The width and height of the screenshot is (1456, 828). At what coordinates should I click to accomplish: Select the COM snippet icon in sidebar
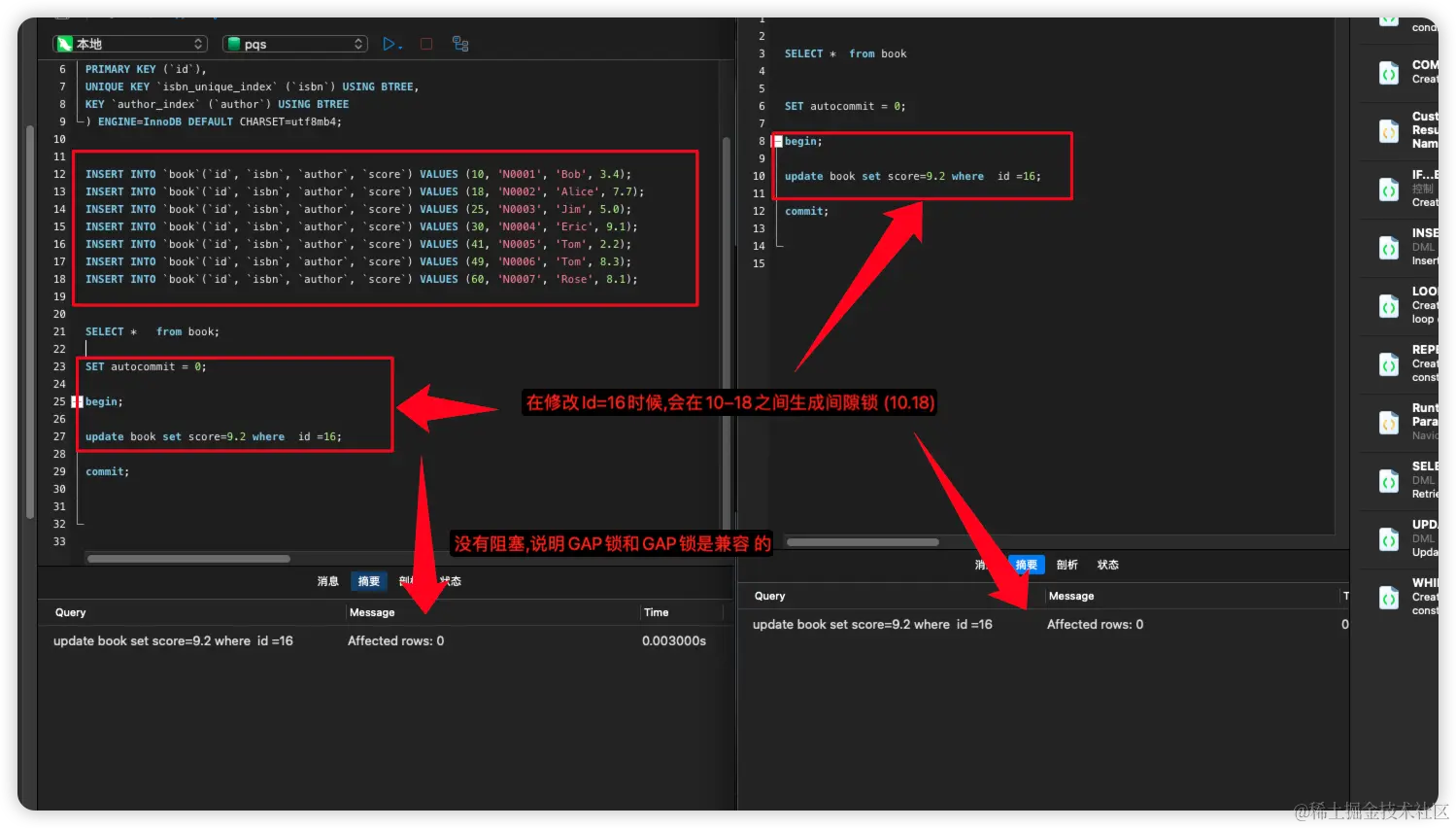pos(1389,73)
